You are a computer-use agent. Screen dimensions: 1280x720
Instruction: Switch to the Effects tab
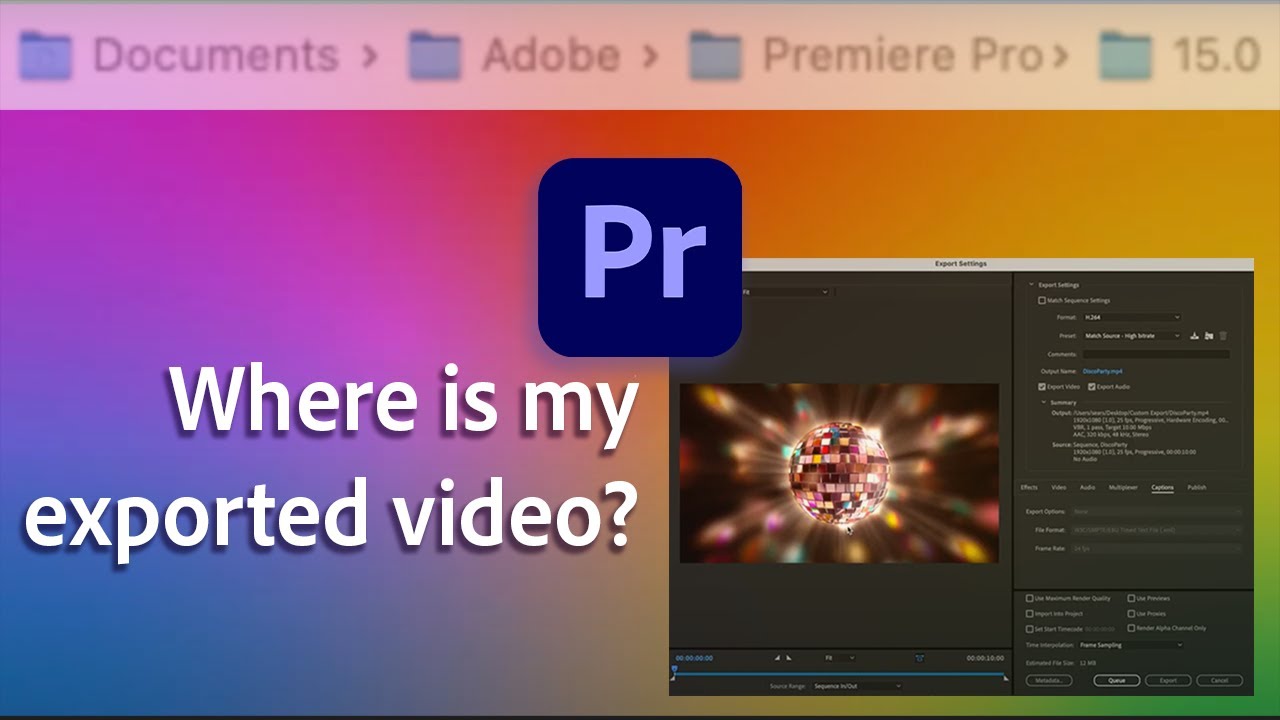tap(1029, 487)
